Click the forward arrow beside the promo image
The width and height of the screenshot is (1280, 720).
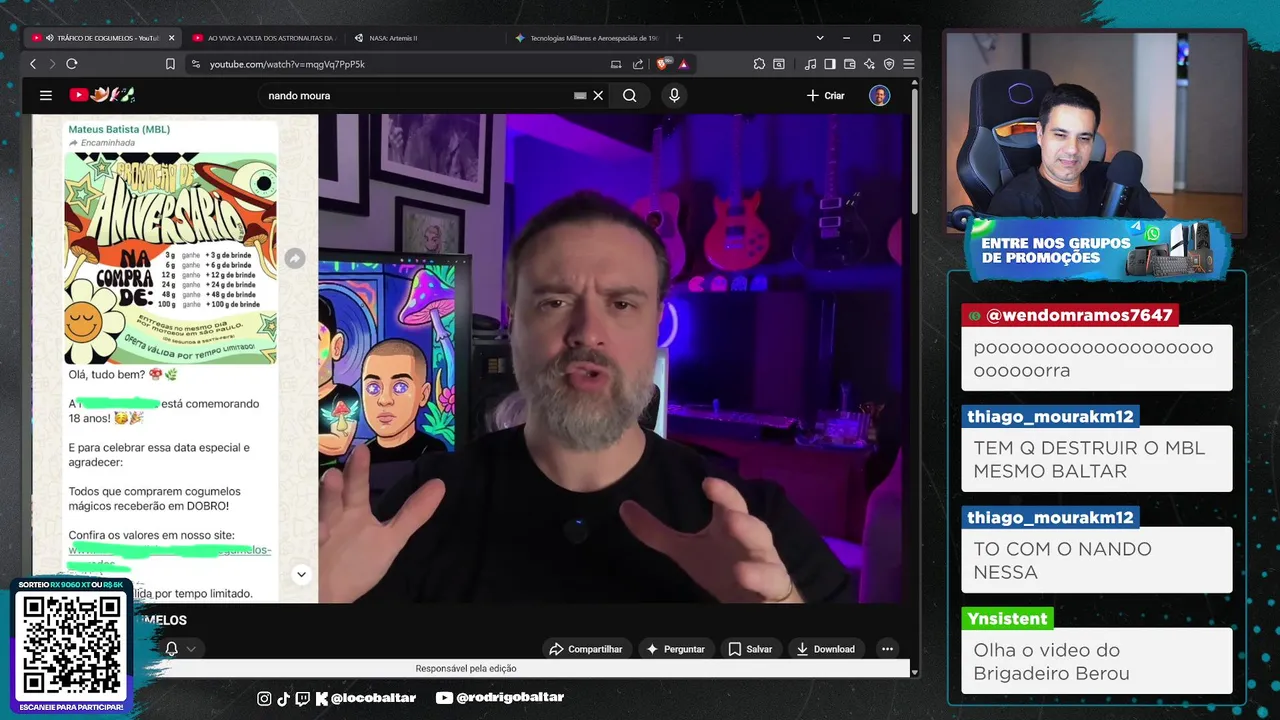pos(294,258)
